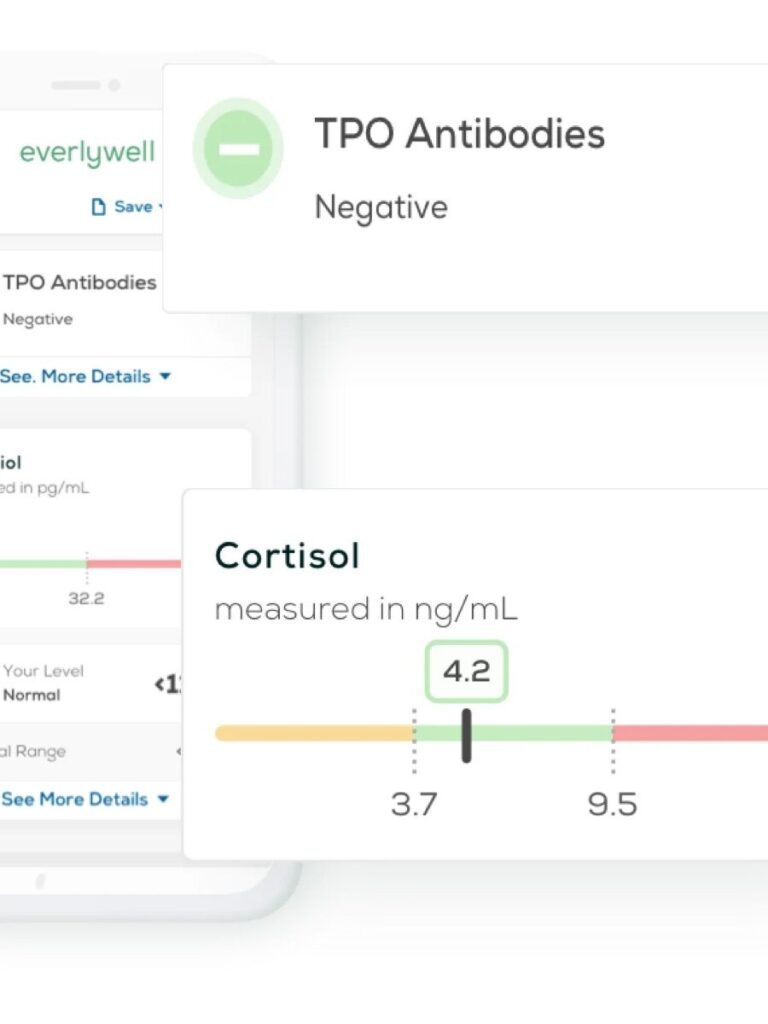Click the document icon next to Save

pyautogui.click(x=98, y=206)
